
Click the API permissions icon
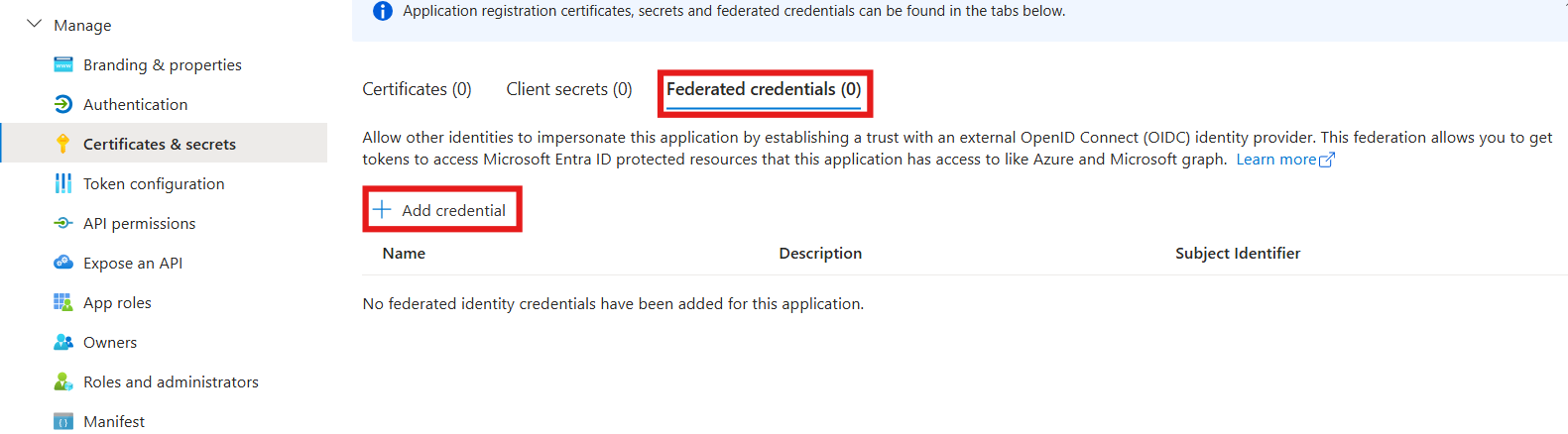(63, 223)
